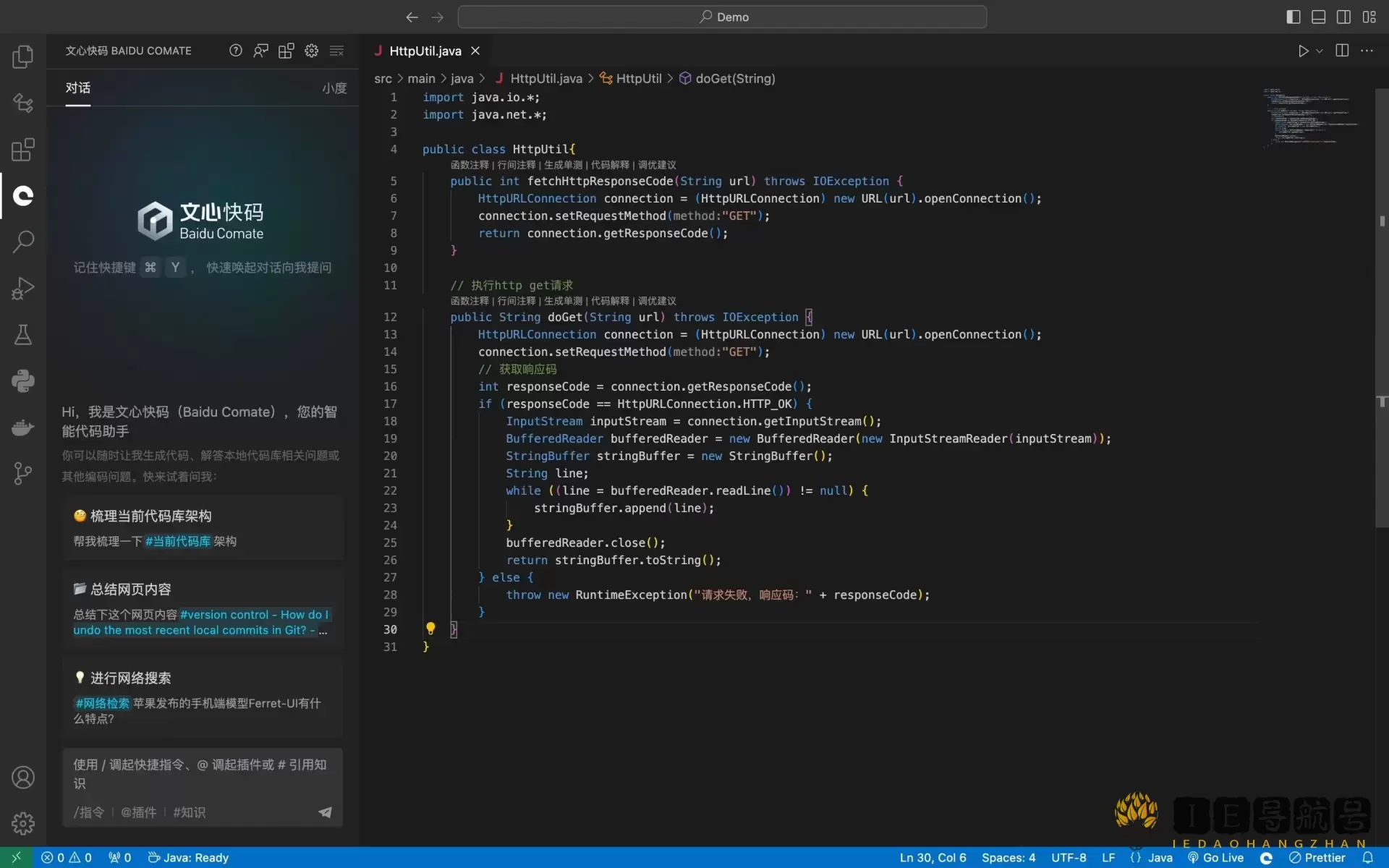Viewport: 1389px width, 868px height.
Task: Click the yellow lightbulb on line 30
Action: [x=430, y=628]
